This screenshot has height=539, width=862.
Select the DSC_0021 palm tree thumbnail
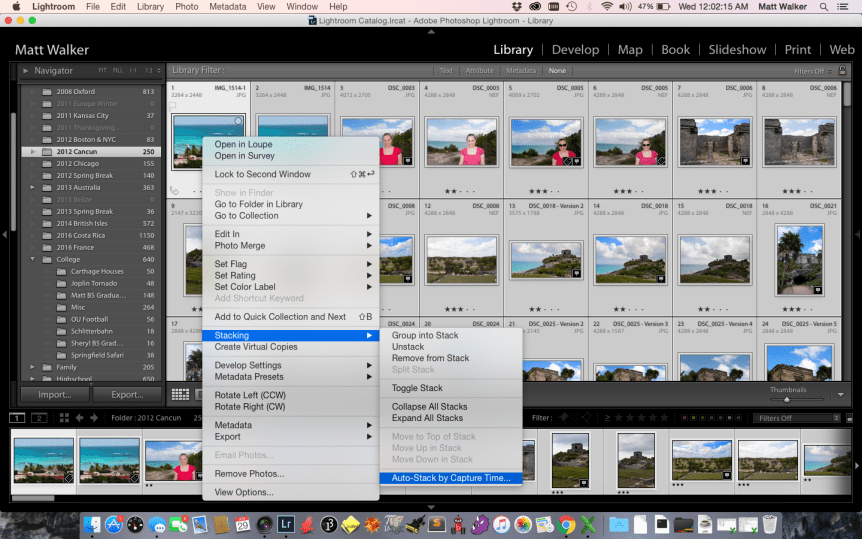(799, 260)
